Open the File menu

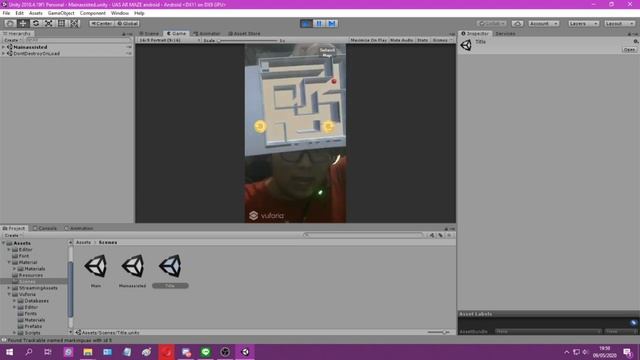pos(6,13)
